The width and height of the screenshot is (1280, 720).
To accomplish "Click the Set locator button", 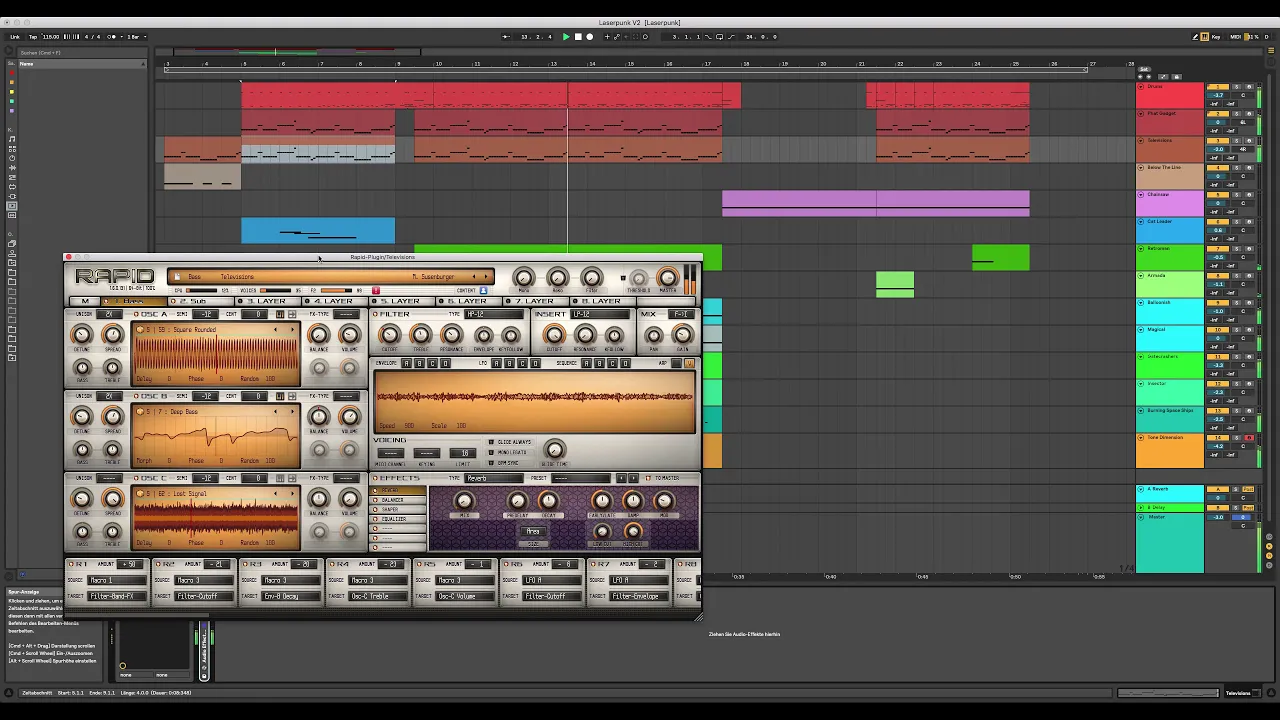I will (x=1145, y=70).
